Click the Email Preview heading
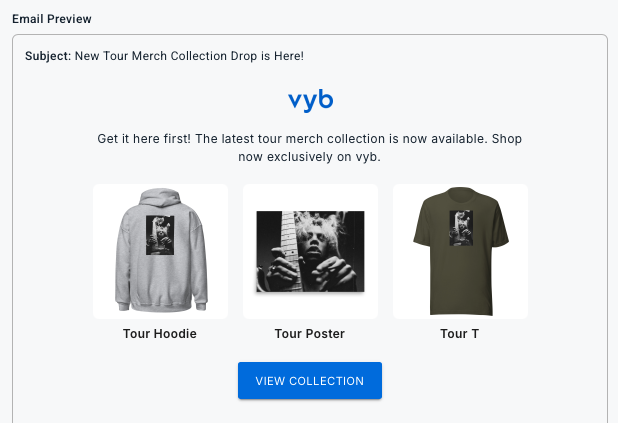618x423 pixels. [x=50, y=19]
